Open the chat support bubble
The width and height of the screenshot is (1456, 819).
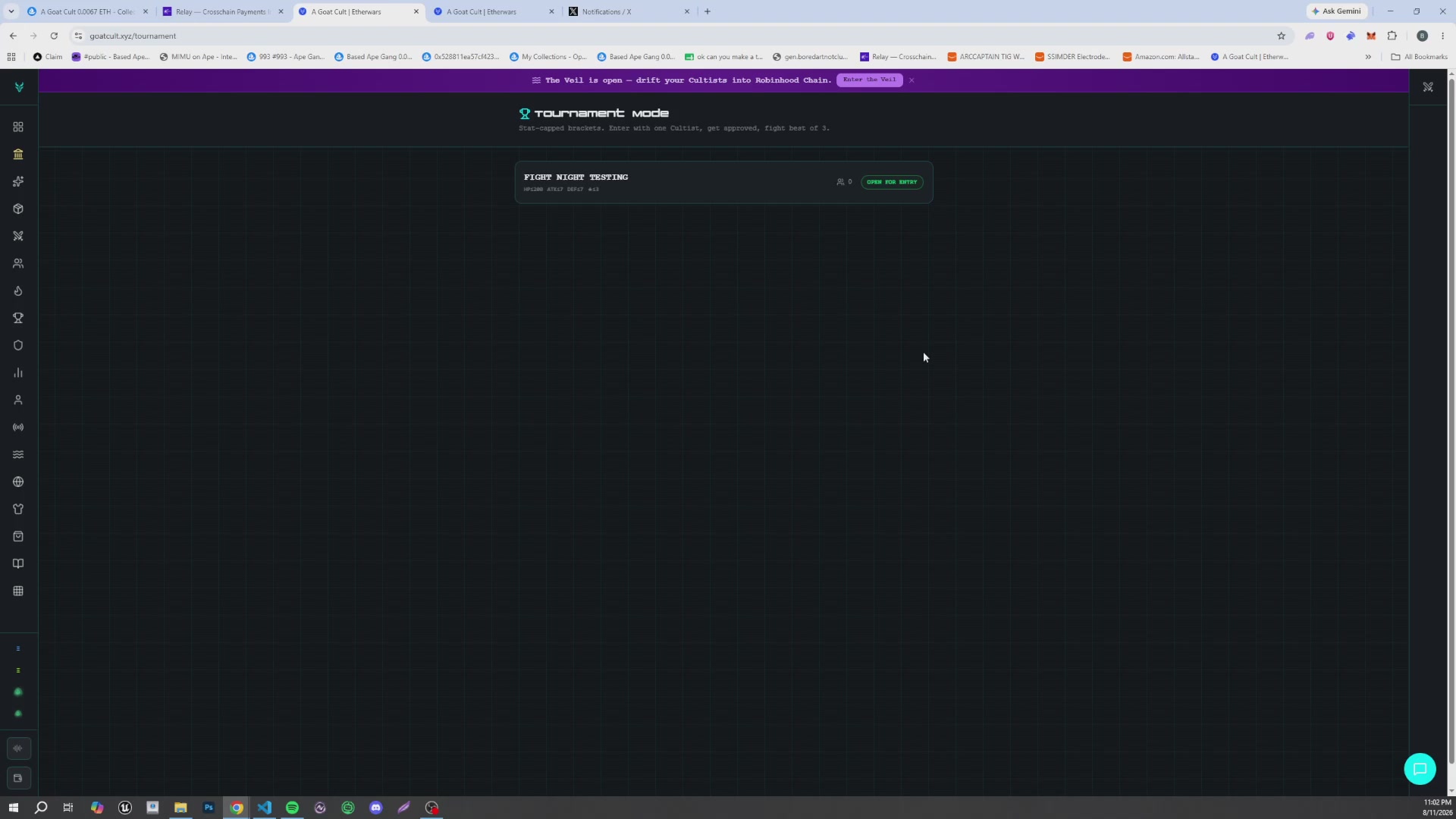pos(1420,769)
